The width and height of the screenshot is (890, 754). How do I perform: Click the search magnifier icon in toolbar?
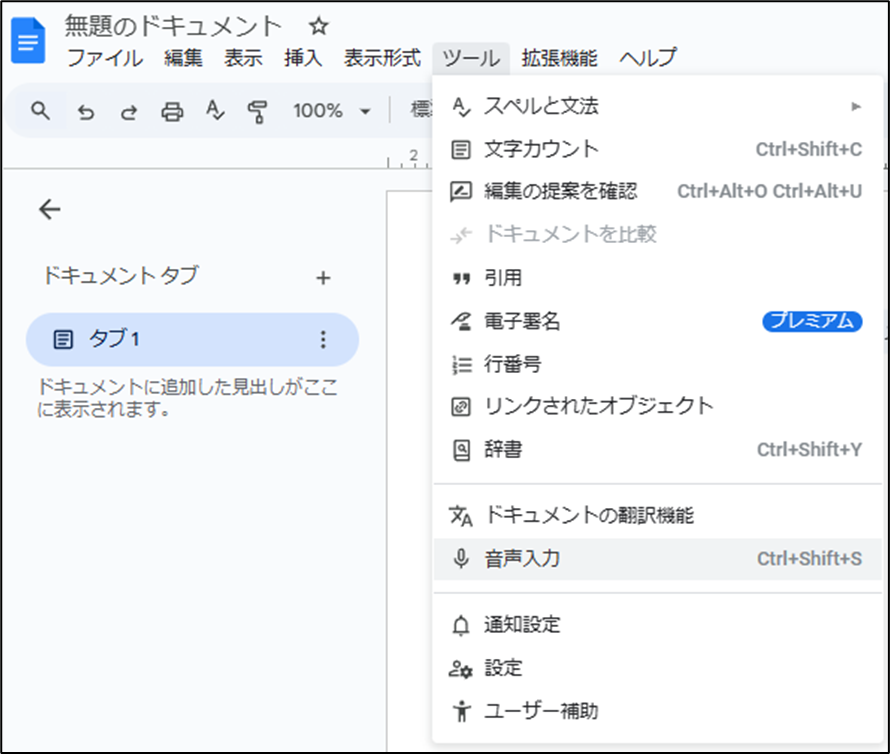[x=40, y=111]
